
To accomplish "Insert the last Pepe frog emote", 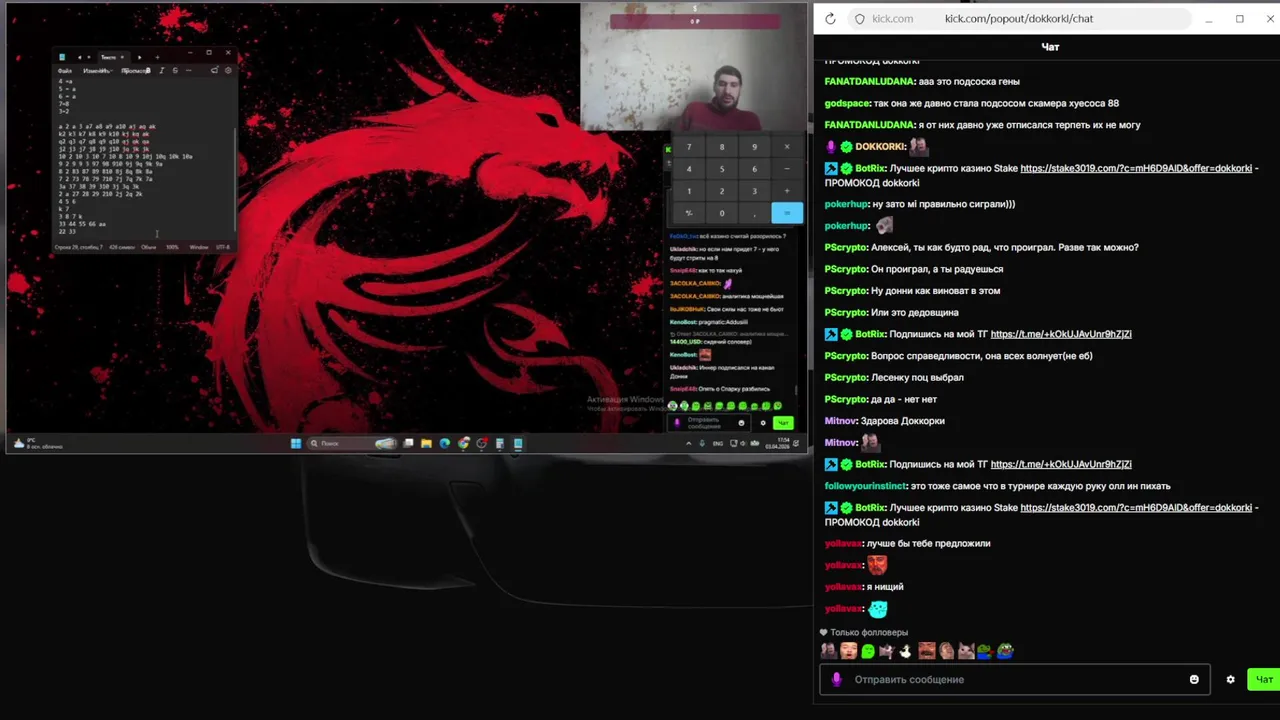I will 1005,651.
